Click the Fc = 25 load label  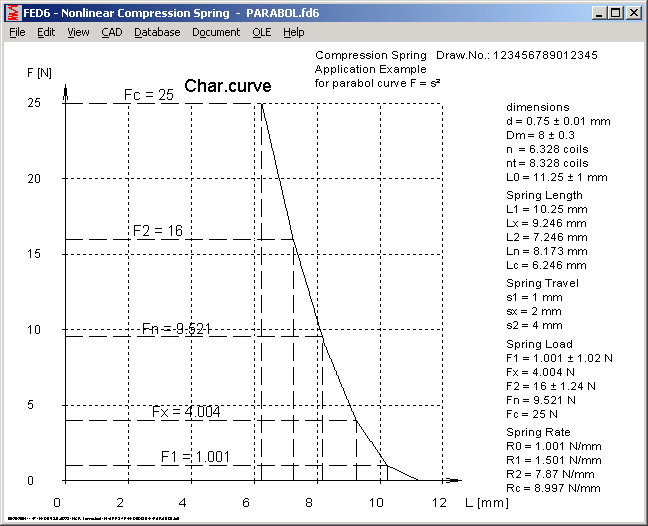tap(148, 95)
